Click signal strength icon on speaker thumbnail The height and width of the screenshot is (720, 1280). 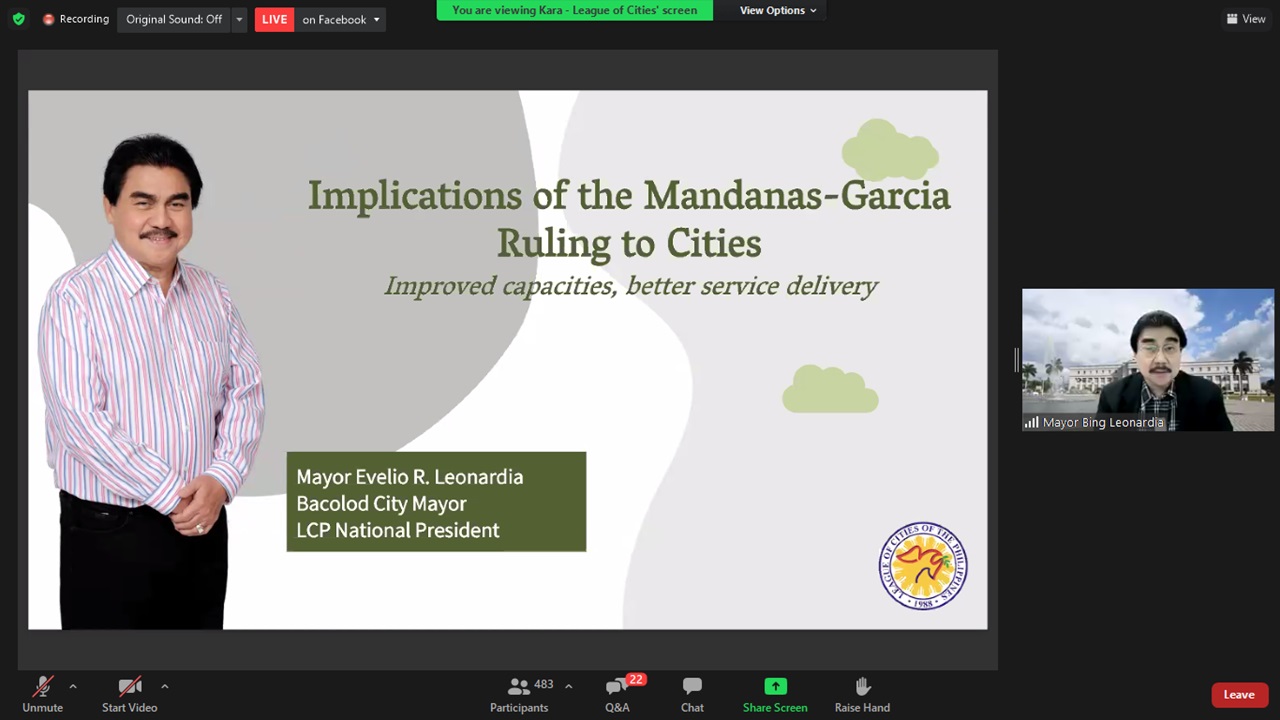click(x=1031, y=422)
